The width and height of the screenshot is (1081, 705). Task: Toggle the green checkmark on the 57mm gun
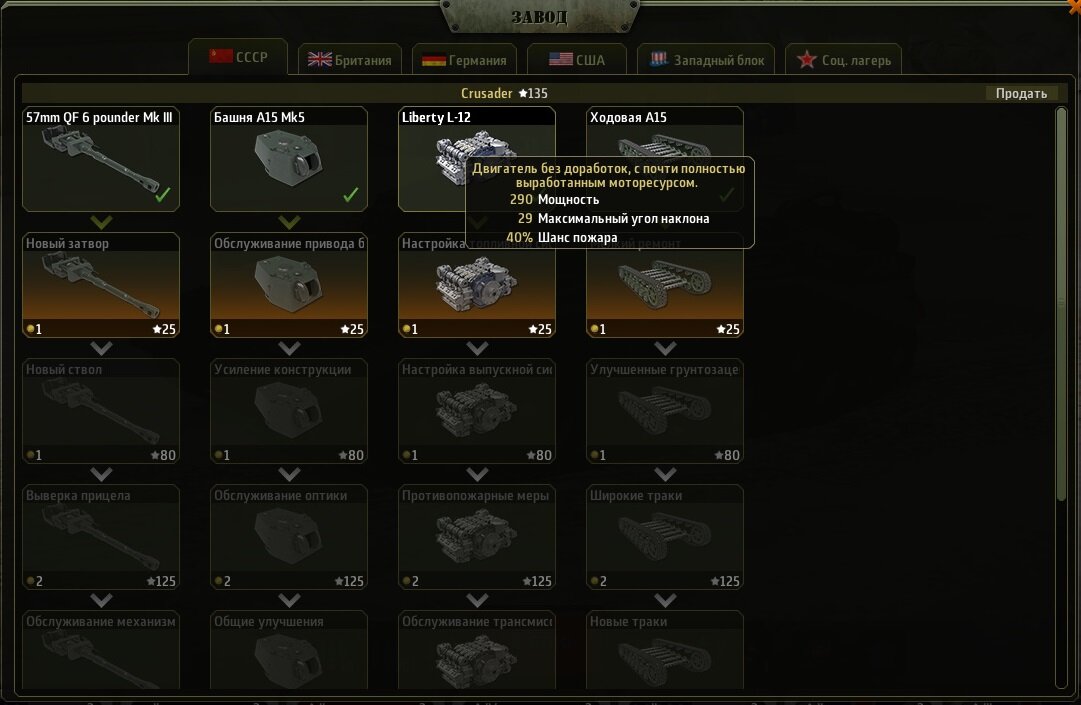[x=163, y=194]
